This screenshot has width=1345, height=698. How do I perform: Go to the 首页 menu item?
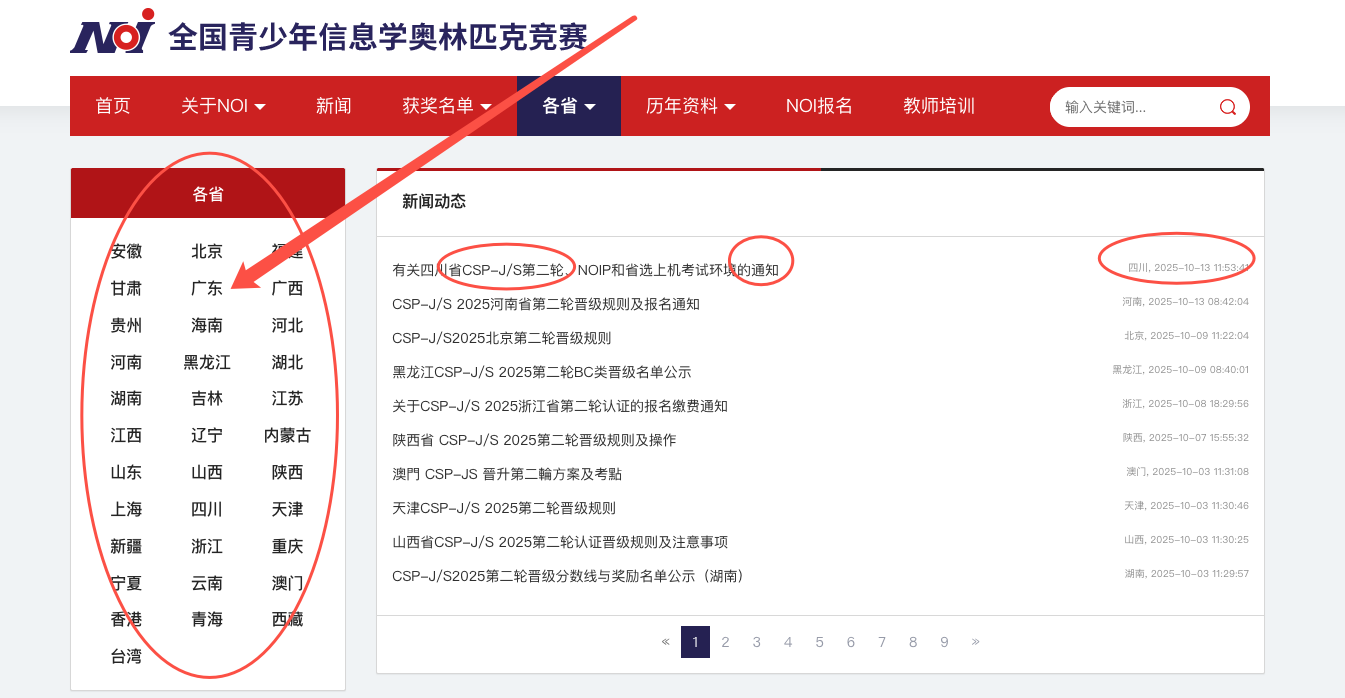113,106
